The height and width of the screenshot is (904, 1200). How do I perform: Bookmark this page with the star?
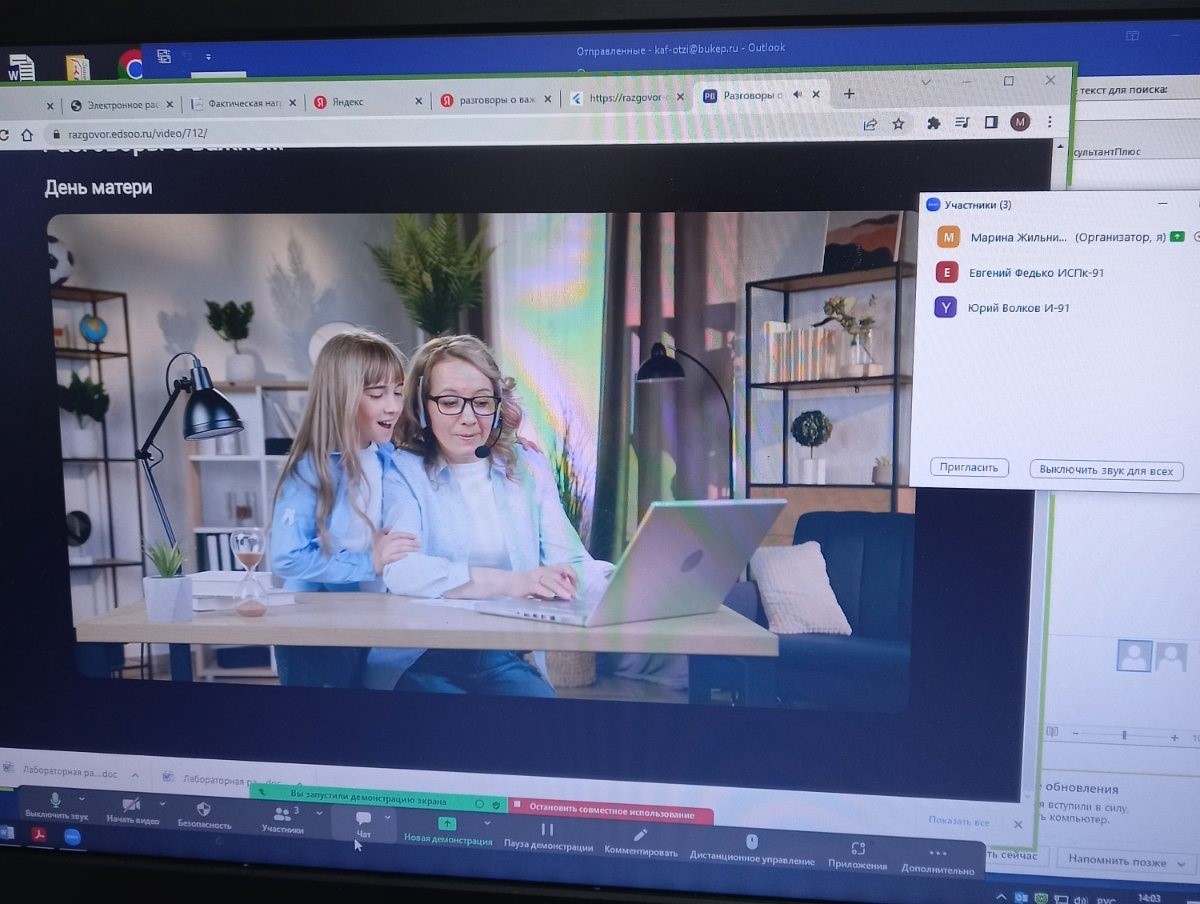point(898,123)
